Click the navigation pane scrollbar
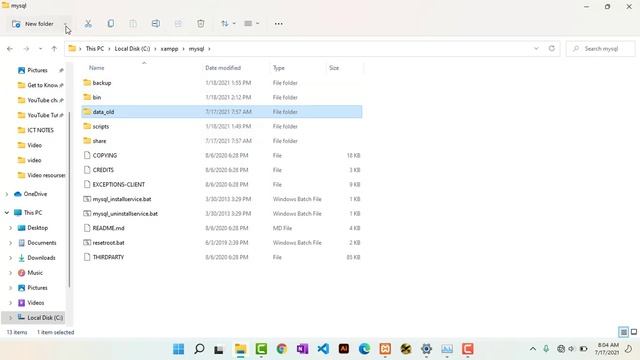The height and width of the screenshot is (360, 640). click(69, 199)
